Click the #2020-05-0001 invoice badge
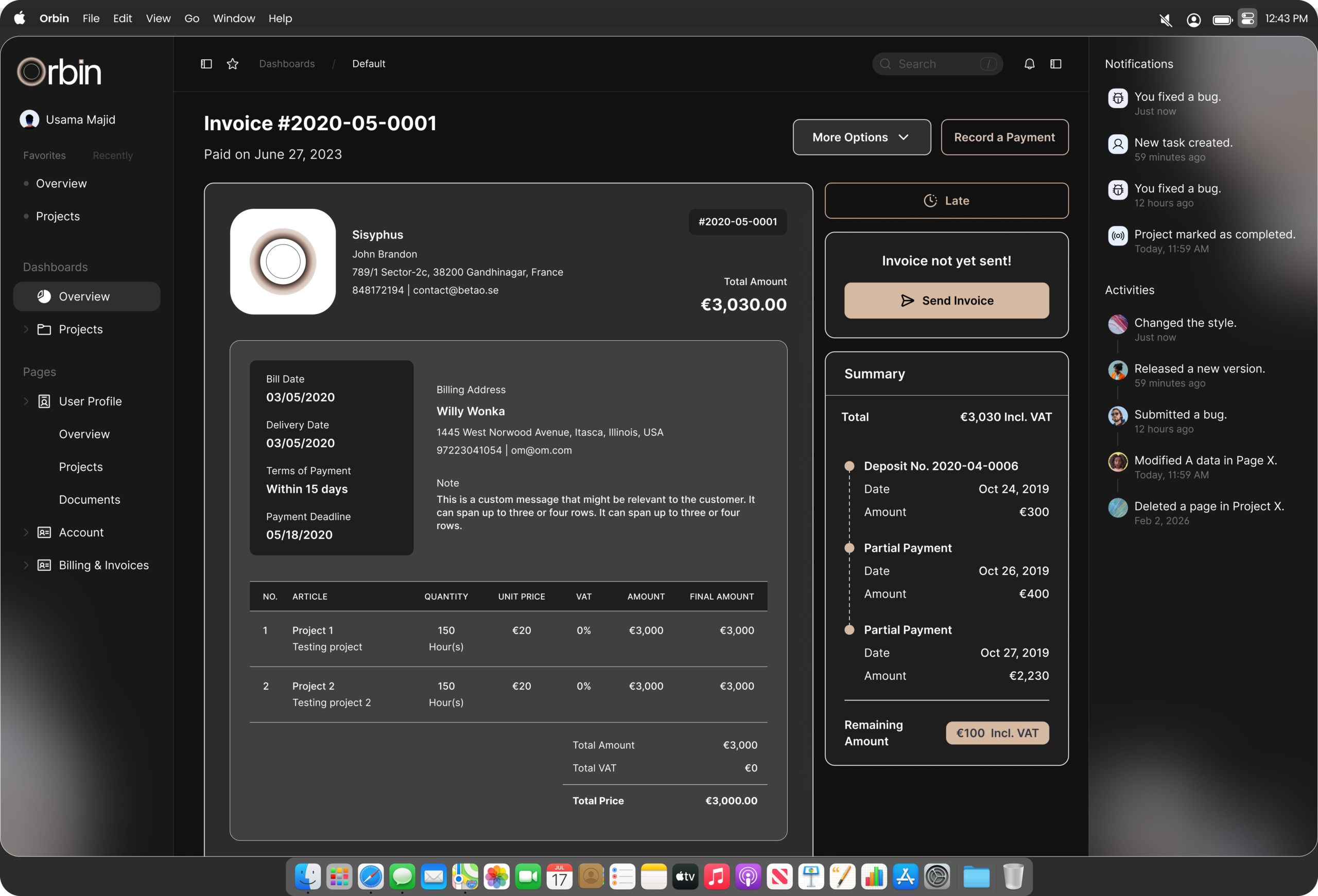The width and height of the screenshot is (1318, 896). click(x=737, y=222)
